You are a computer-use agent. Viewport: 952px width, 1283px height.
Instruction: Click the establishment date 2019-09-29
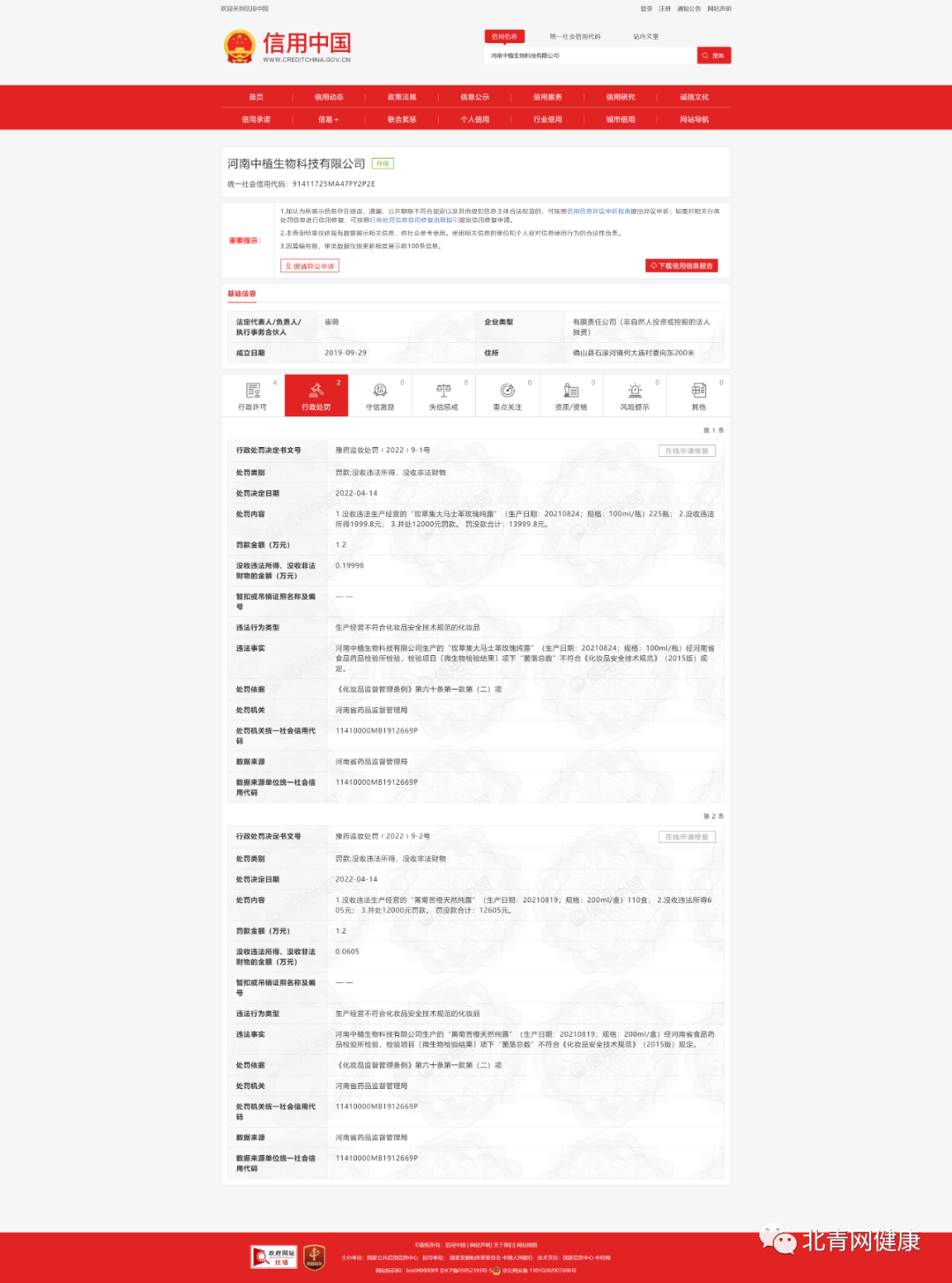[x=346, y=353]
